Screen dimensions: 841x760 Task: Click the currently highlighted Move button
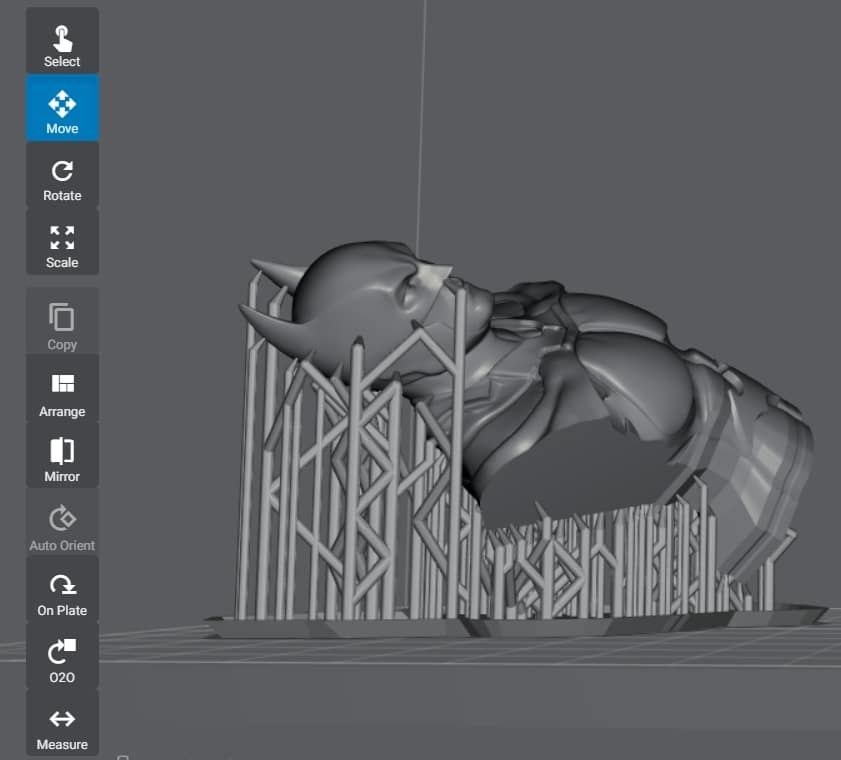61,107
